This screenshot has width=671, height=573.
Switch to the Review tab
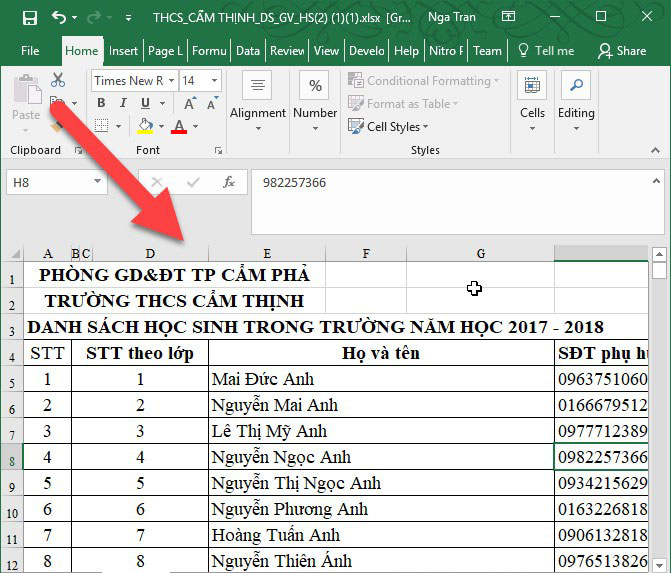(x=287, y=51)
